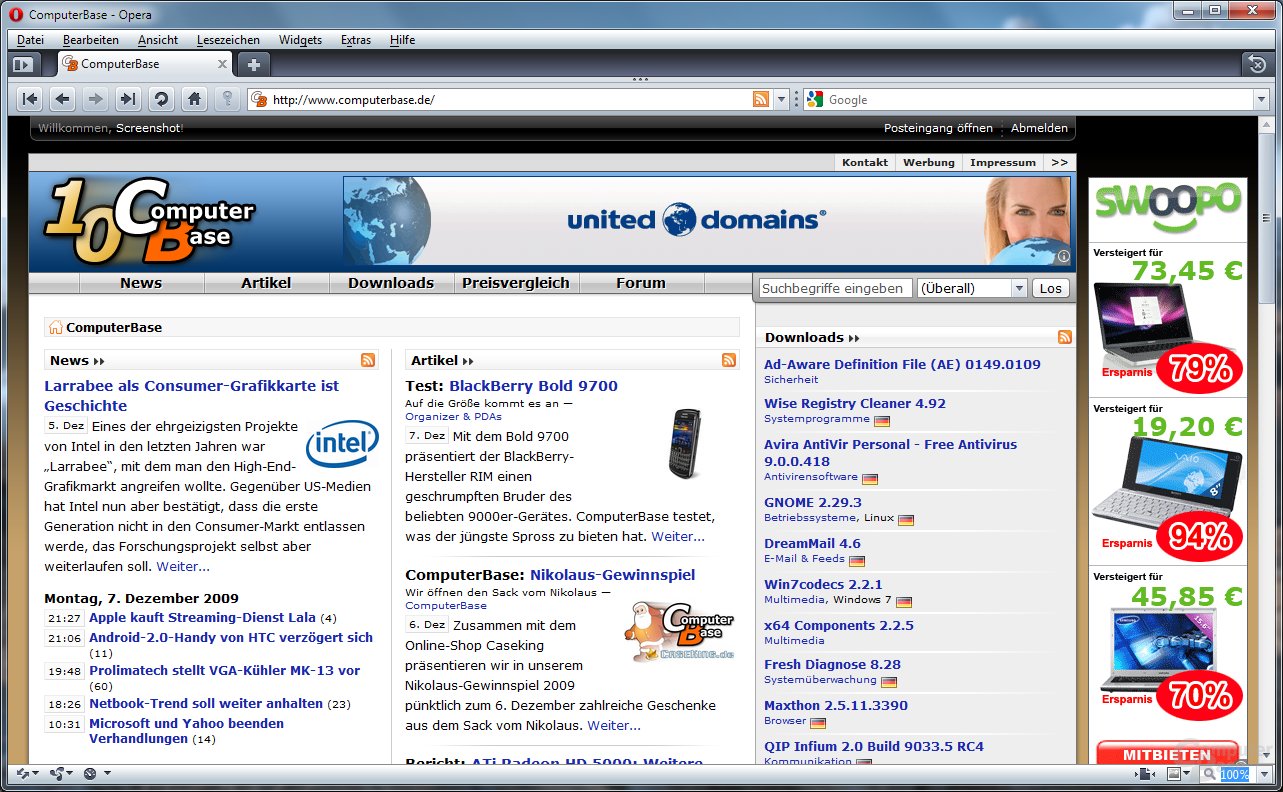Expand the show images dropdown arrow
Screen dimensions: 1283x792
(x=1187, y=774)
